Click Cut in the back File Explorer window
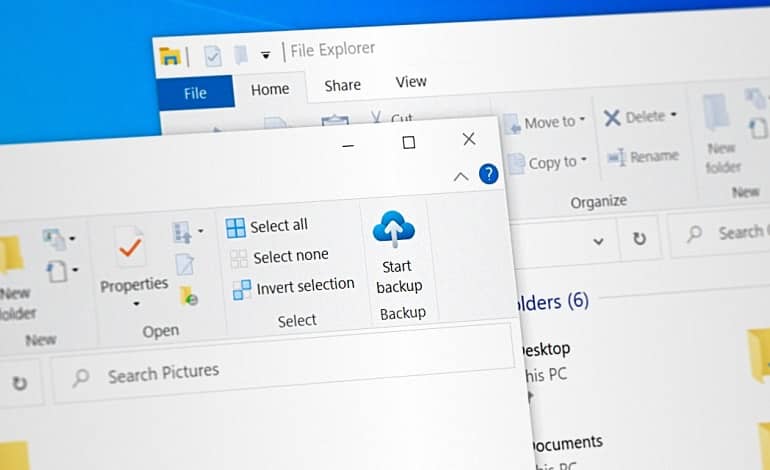This screenshot has height=470, width=770. pyautogui.click(x=391, y=118)
